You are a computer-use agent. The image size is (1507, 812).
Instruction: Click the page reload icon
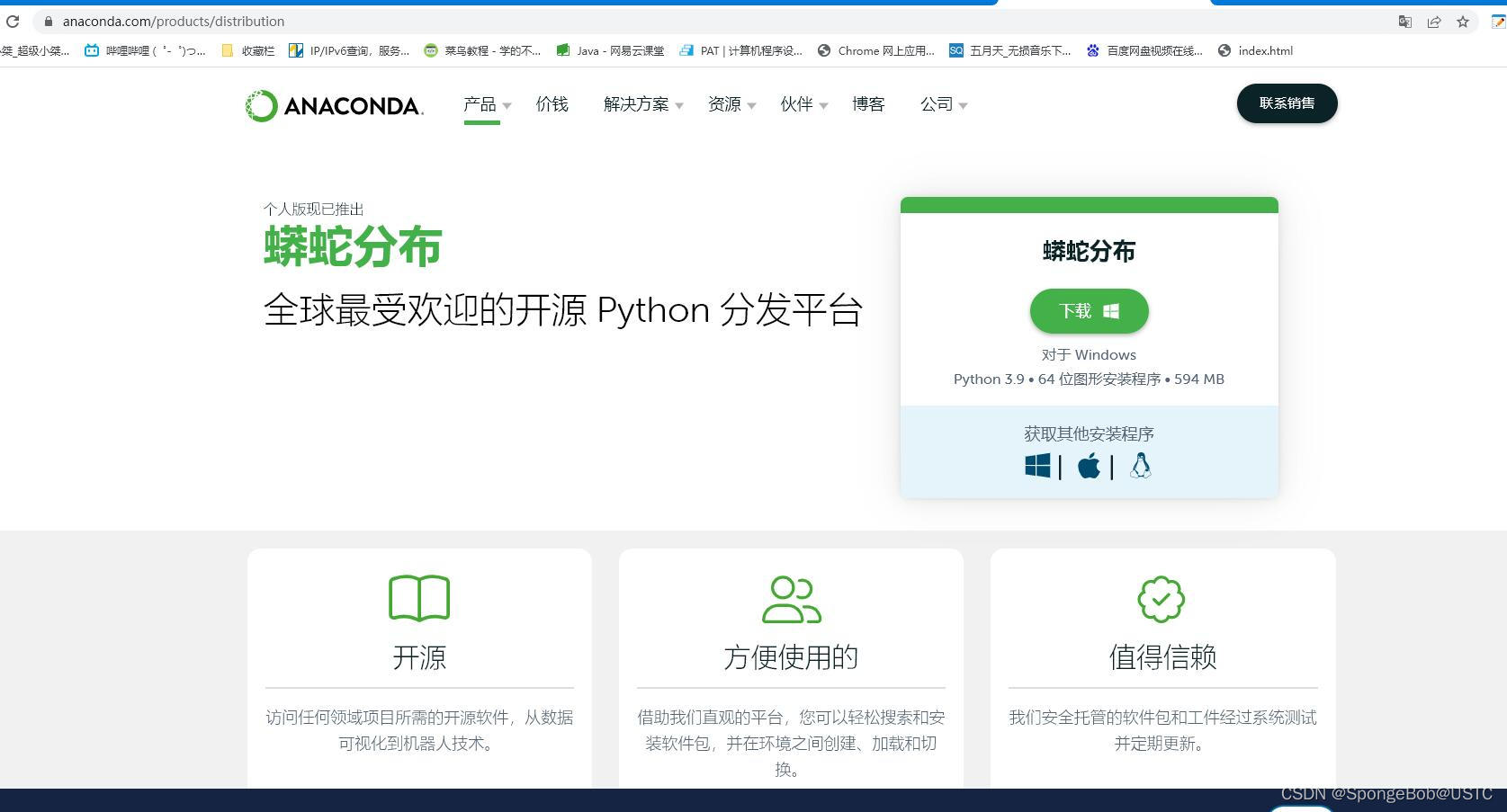(x=12, y=21)
